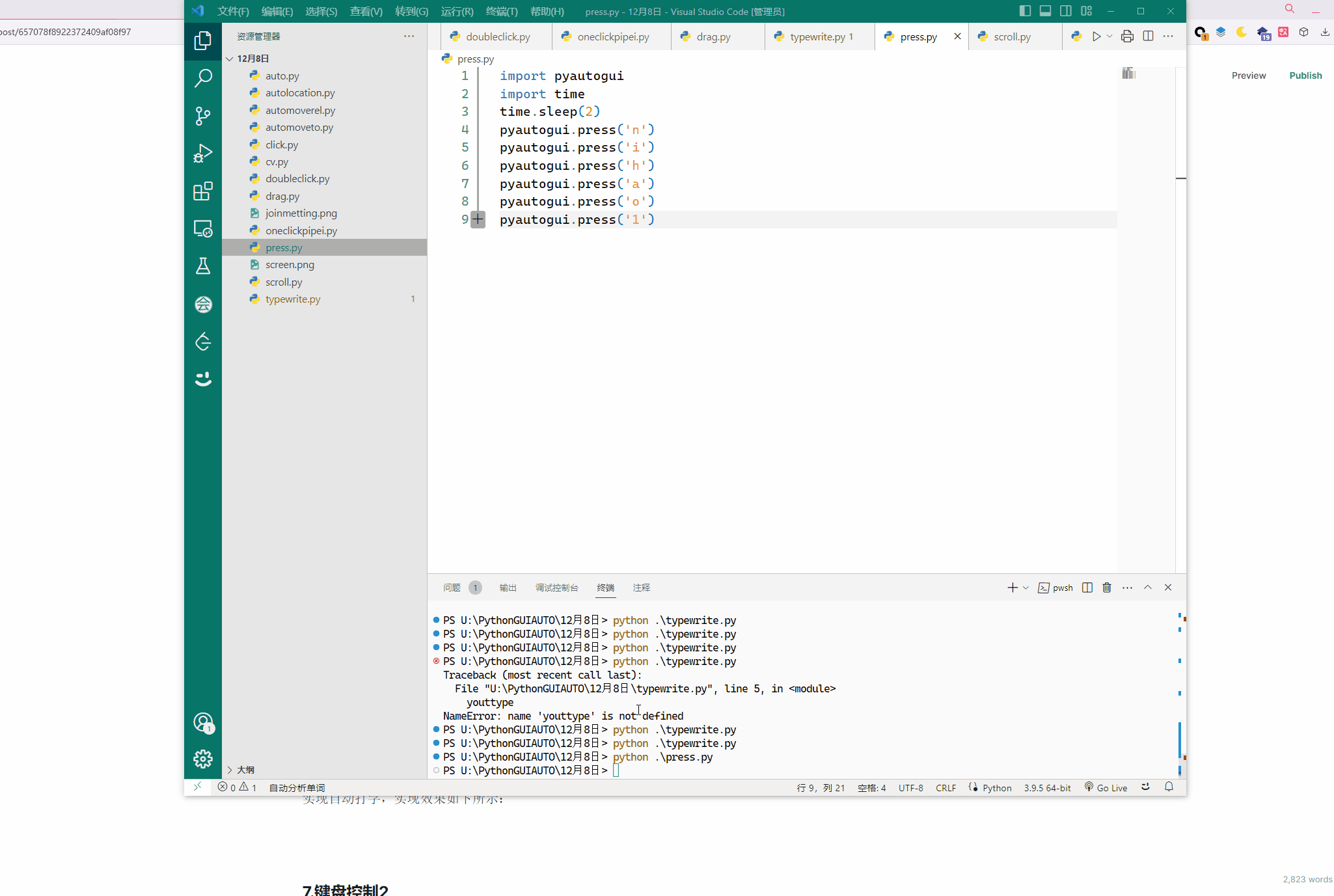The height and width of the screenshot is (896, 1334).
Task: Switch to 输出 output panel tab
Action: 508,588
